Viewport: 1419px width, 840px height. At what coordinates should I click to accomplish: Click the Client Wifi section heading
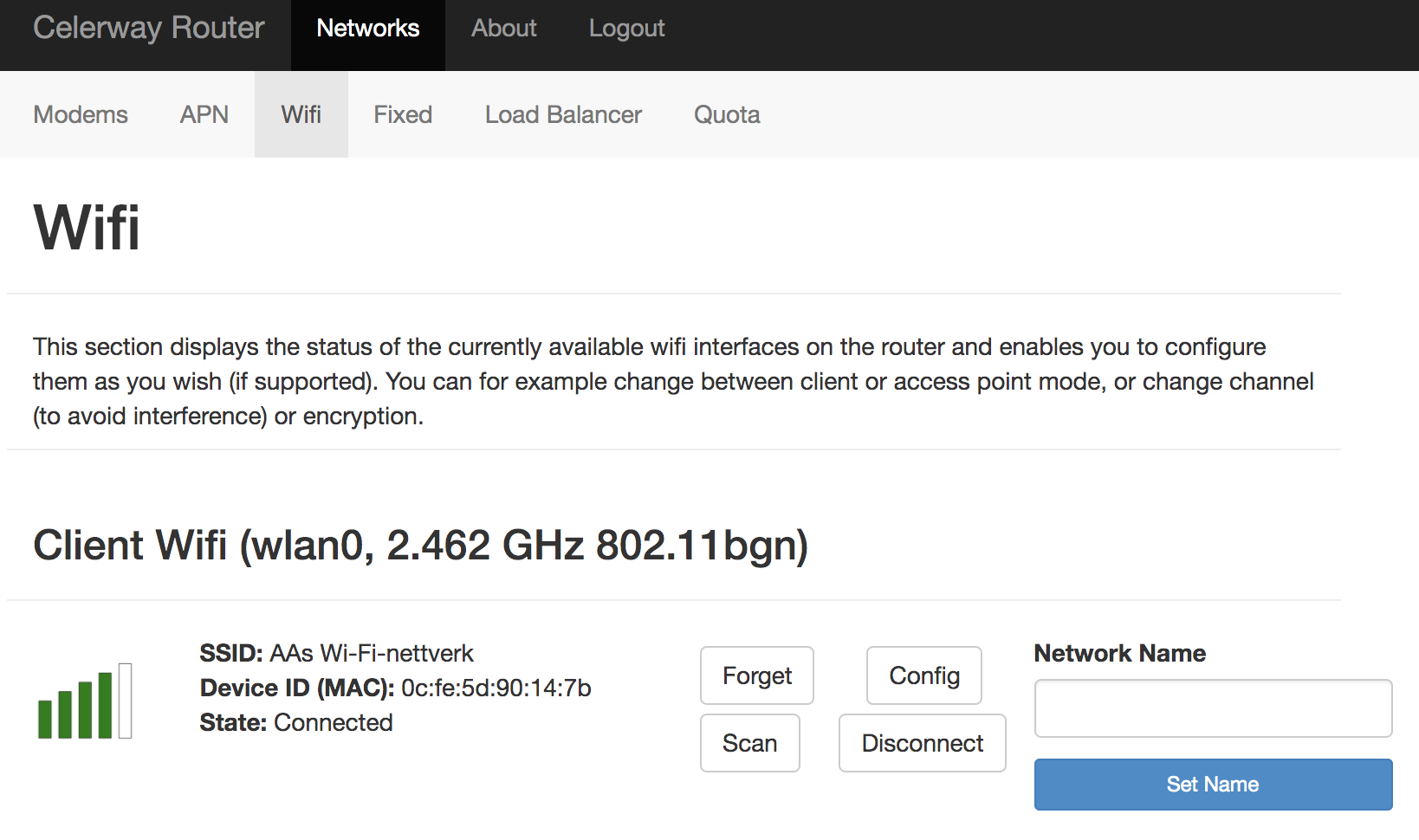(422, 546)
